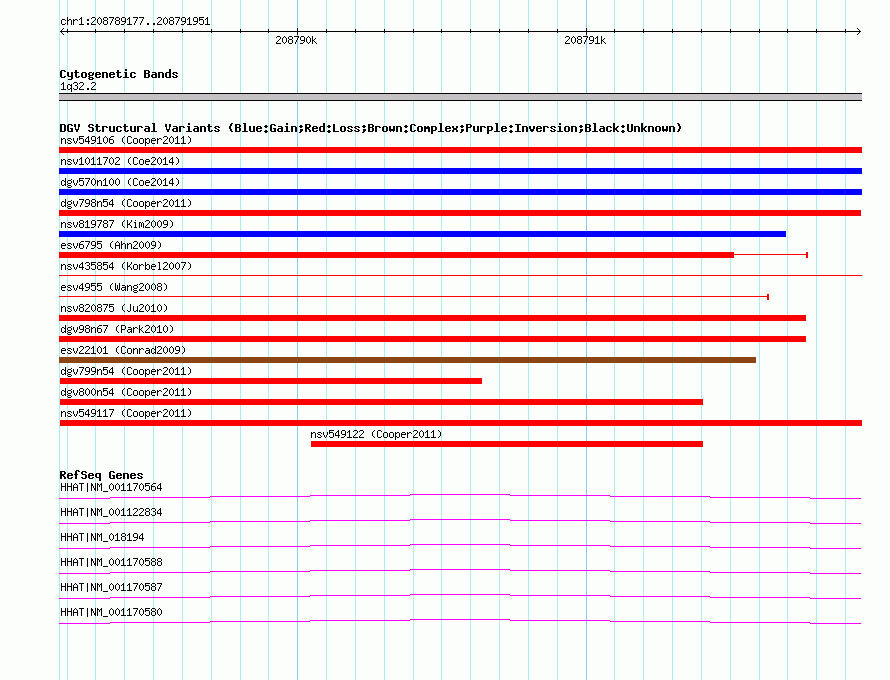This screenshot has height=680, width=890.
Task: Click the red bar under nsv549106
Action: click(x=460, y=150)
